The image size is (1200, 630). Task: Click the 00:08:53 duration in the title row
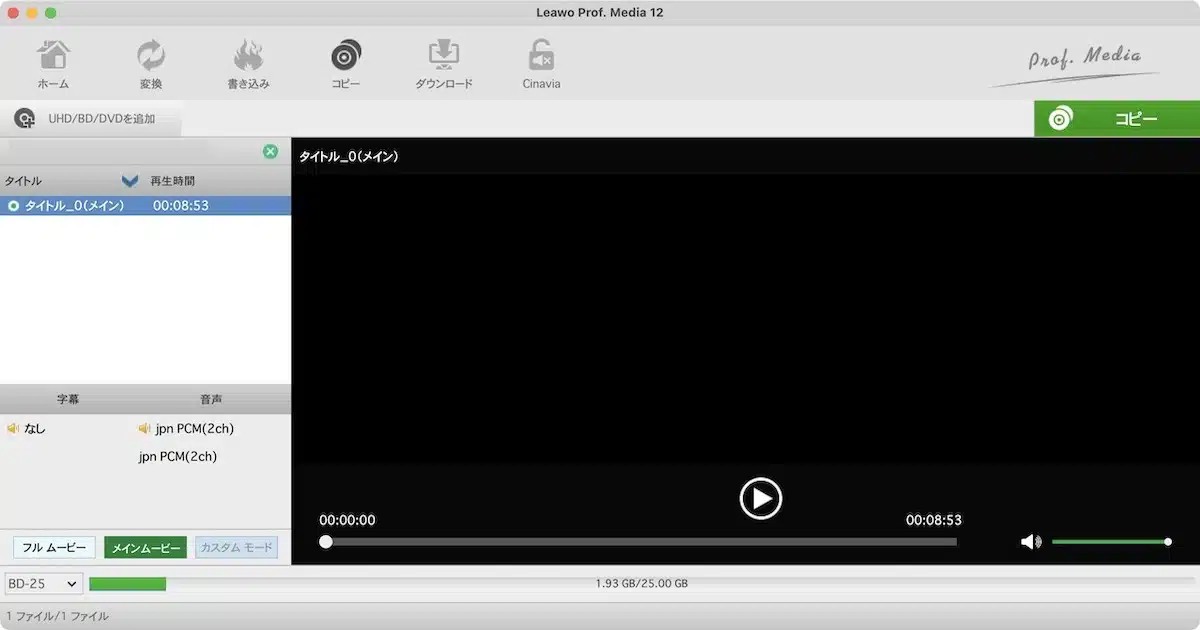tap(180, 205)
